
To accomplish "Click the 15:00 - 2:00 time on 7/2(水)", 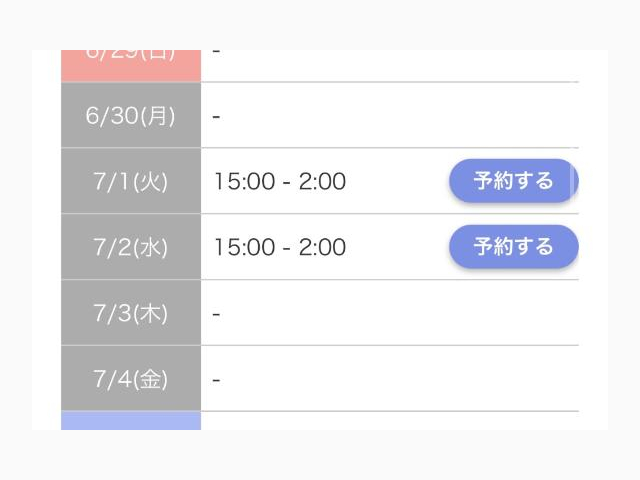I will click(x=280, y=247).
